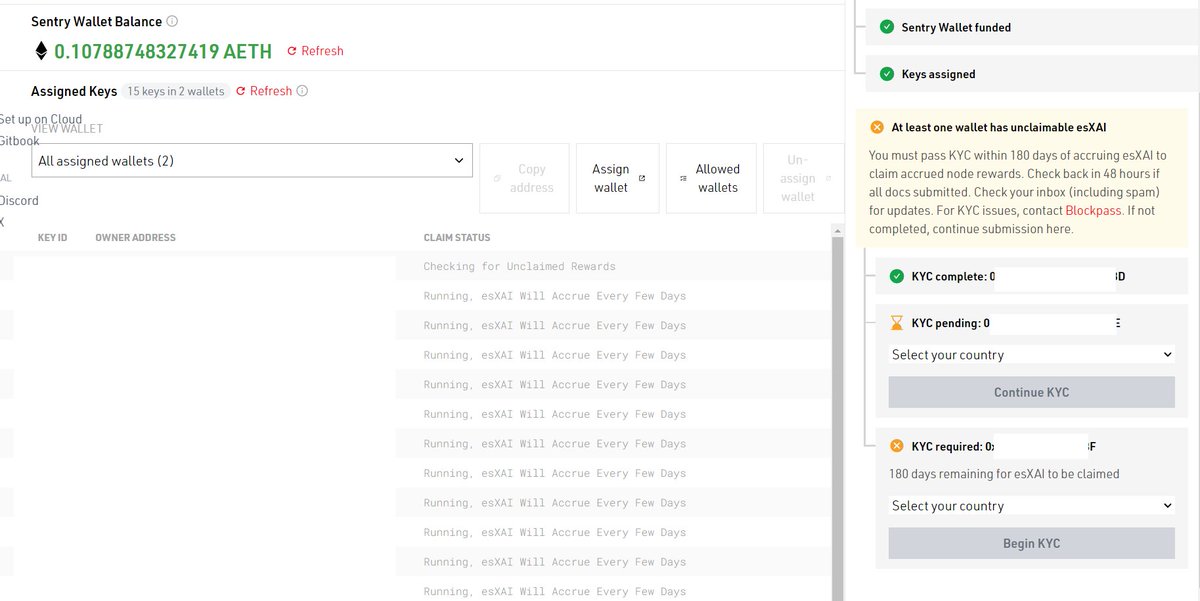Click the Sentry Wallet funded step

pyautogui.click(x=1033, y=27)
